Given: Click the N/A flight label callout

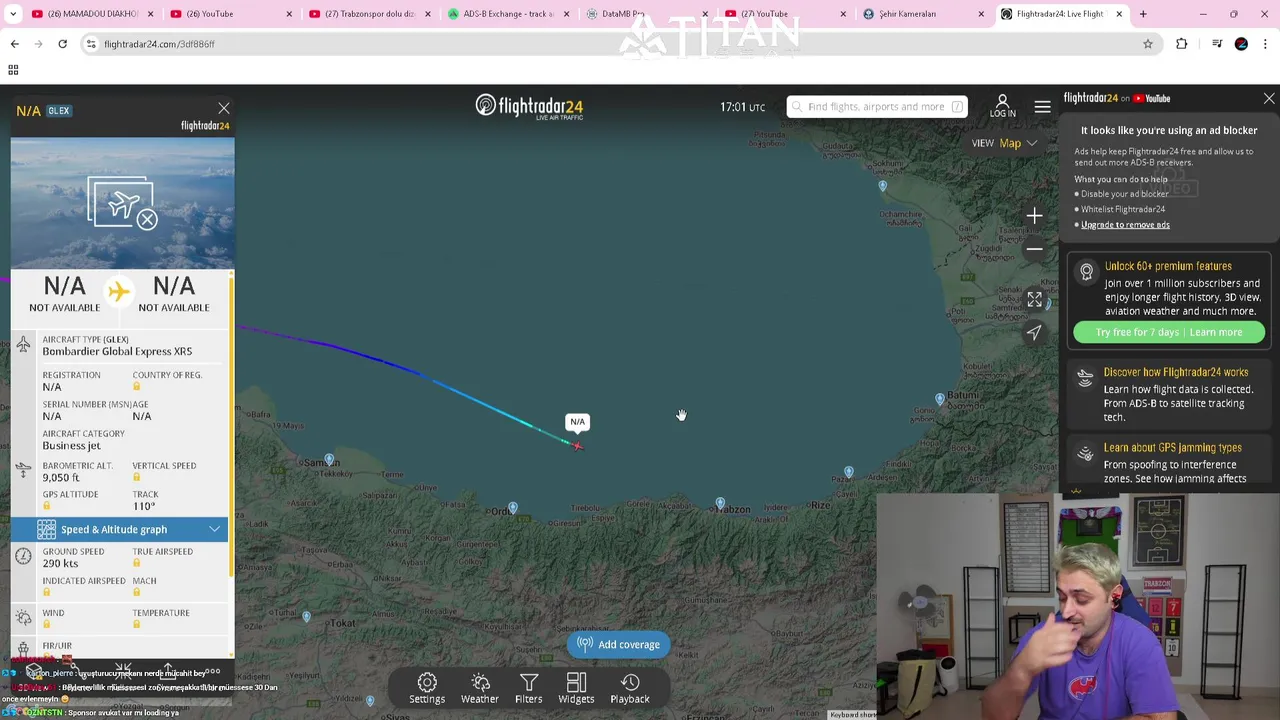Looking at the screenshot, I should tap(577, 422).
